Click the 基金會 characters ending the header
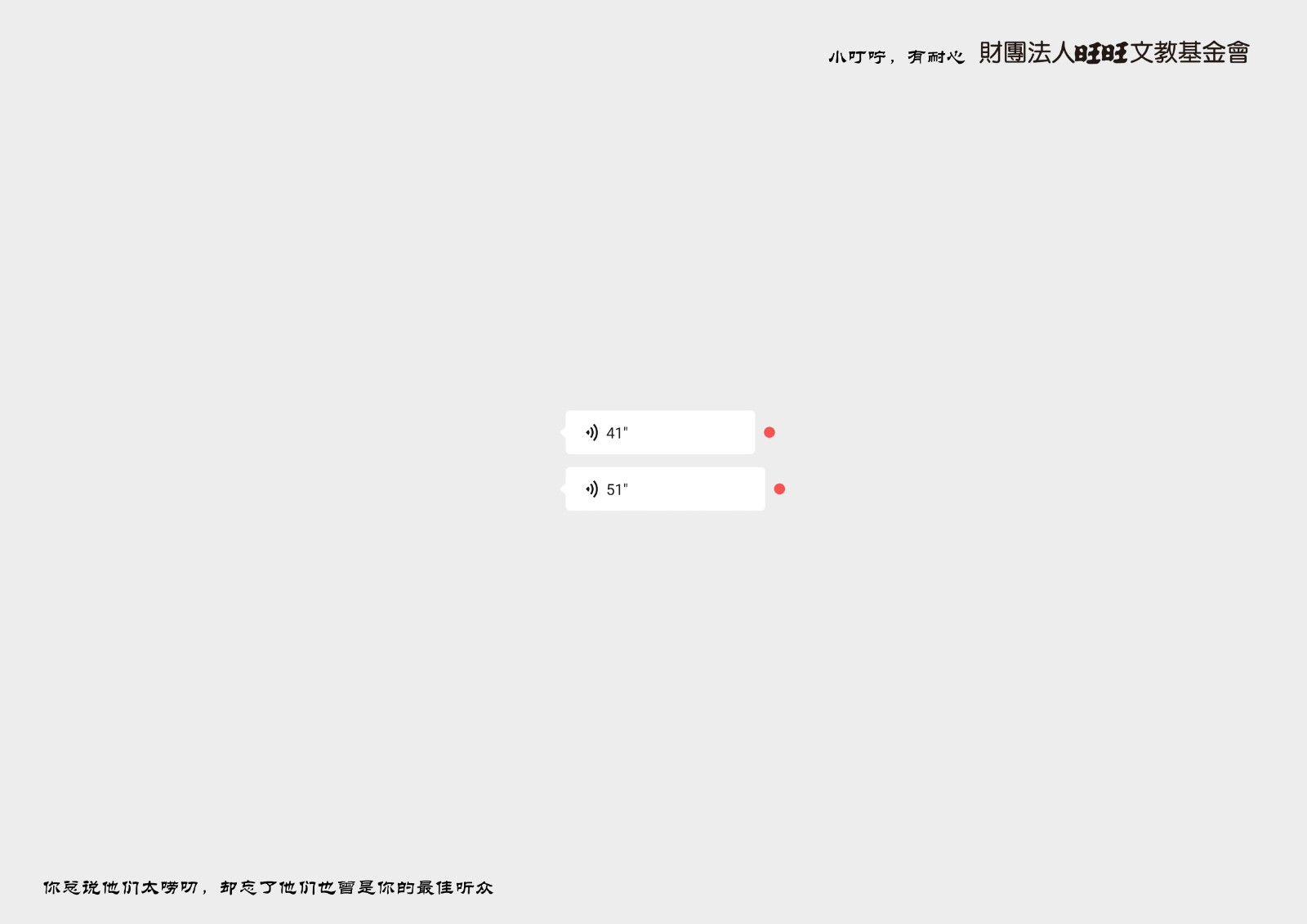 point(1214,53)
